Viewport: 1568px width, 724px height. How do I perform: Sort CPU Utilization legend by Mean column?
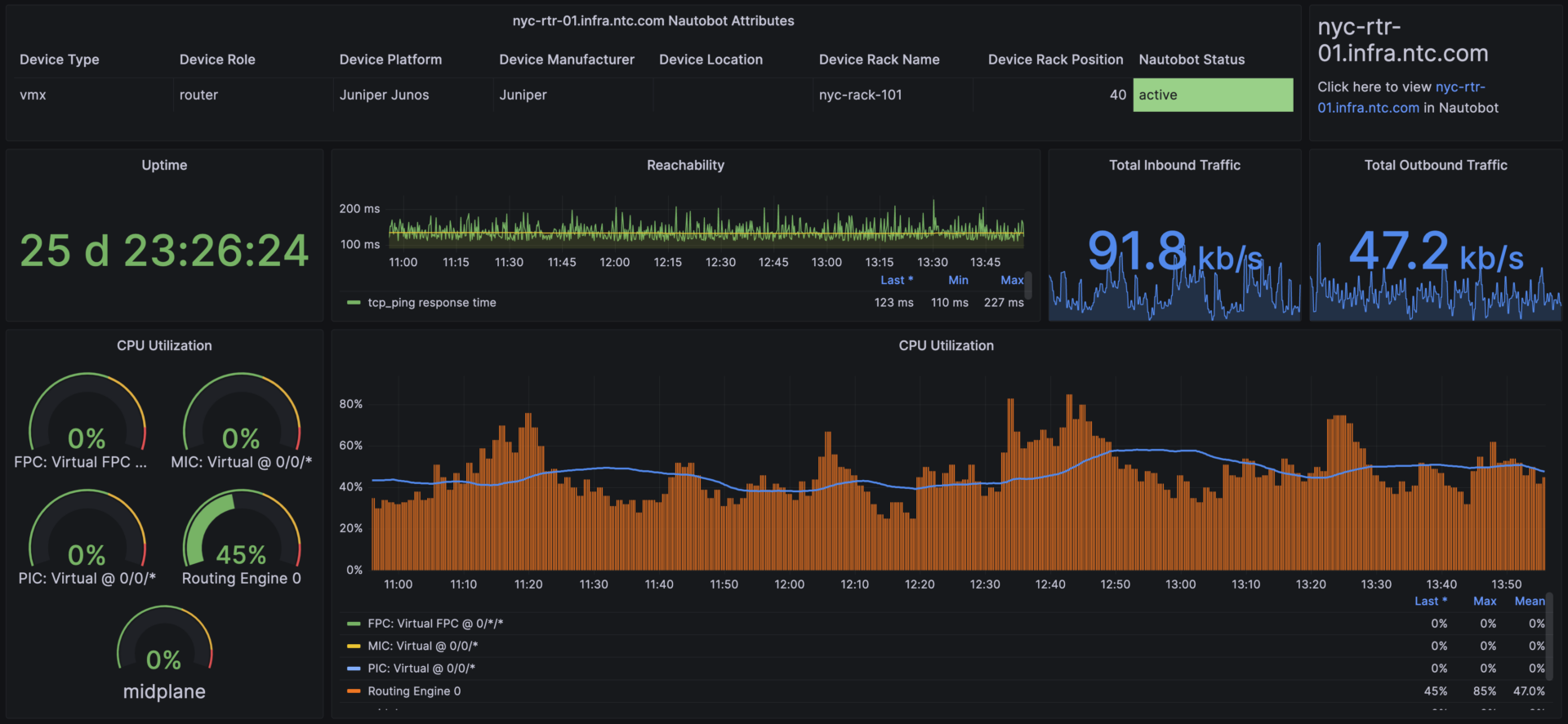point(1529,602)
